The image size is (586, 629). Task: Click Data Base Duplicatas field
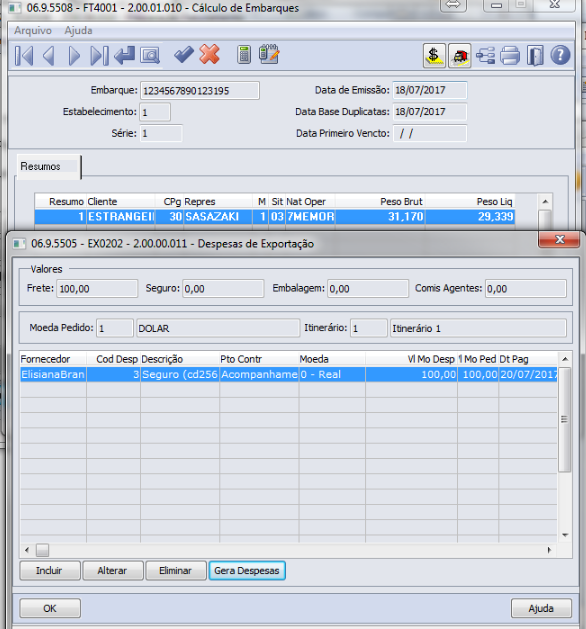[x=430, y=112]
